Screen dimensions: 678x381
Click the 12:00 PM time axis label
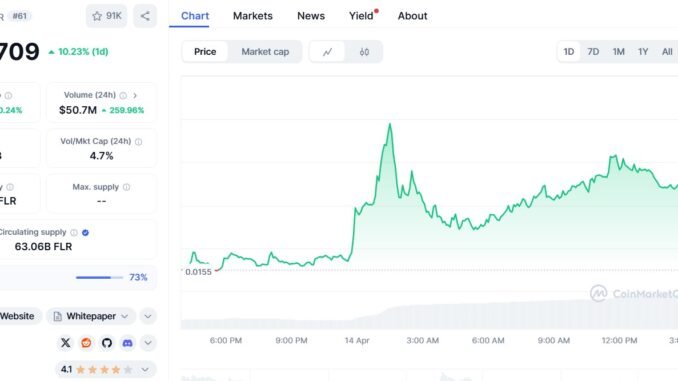pyautogui.click(x=619, y=341)
